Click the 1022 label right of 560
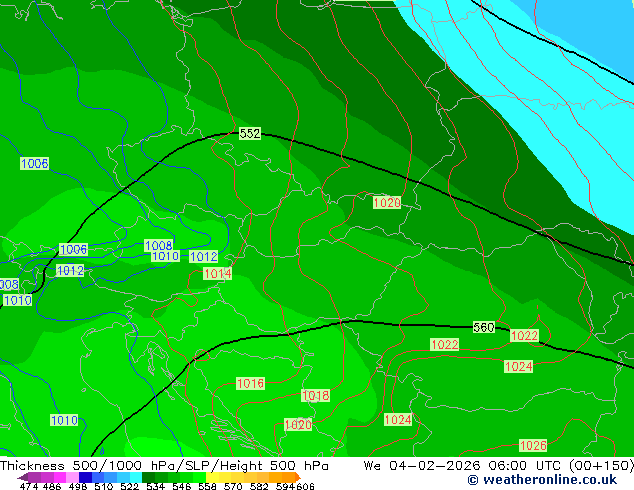 524,336
